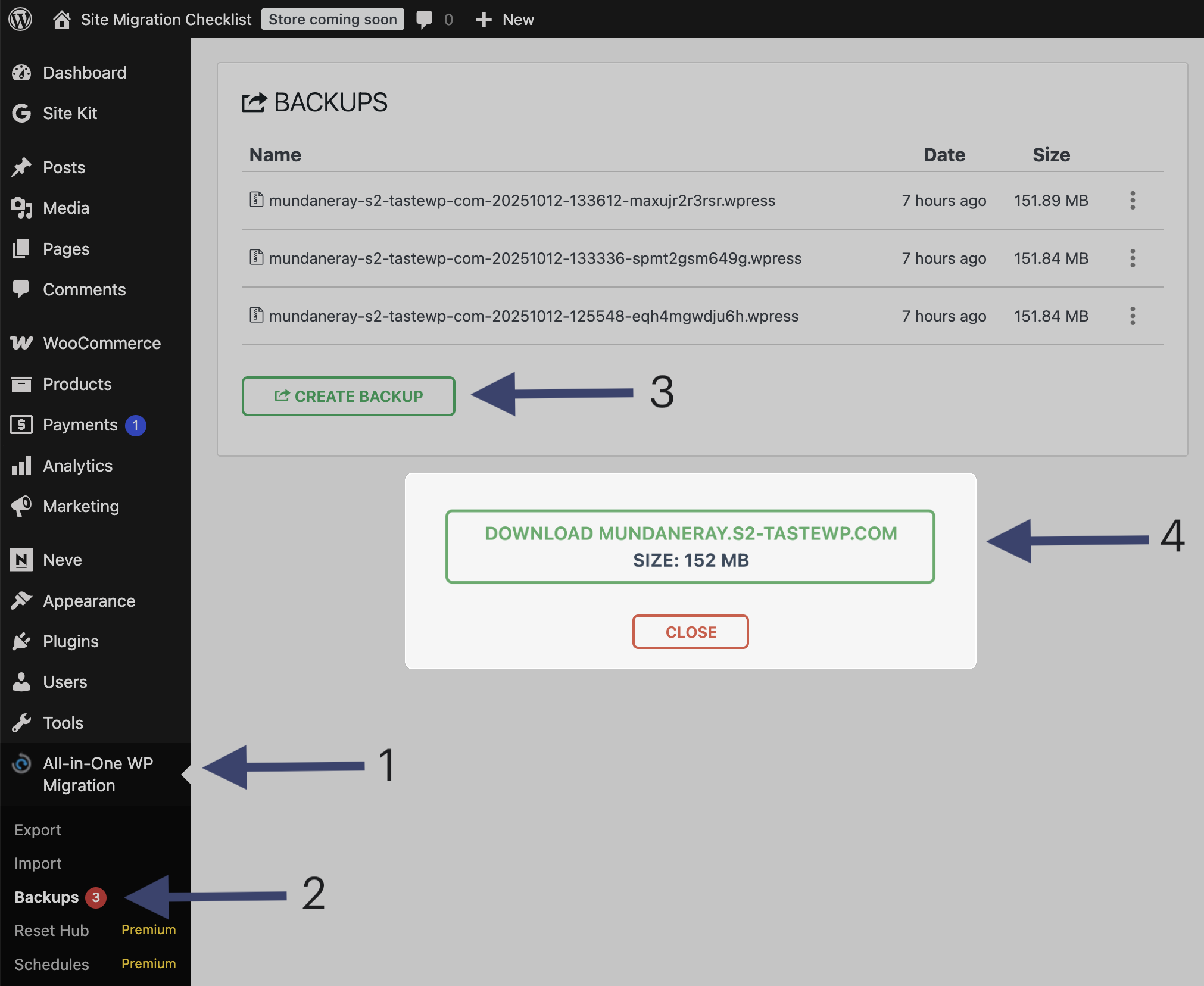
Task: Open the site home icon
Action: coord(61,20)
